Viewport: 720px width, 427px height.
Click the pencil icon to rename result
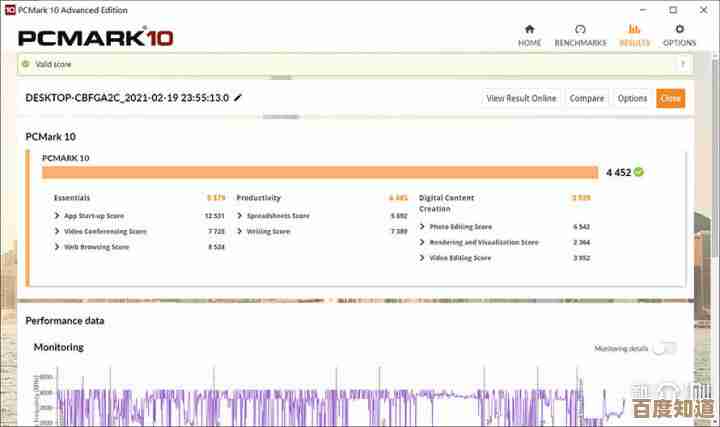click(238, 97)
